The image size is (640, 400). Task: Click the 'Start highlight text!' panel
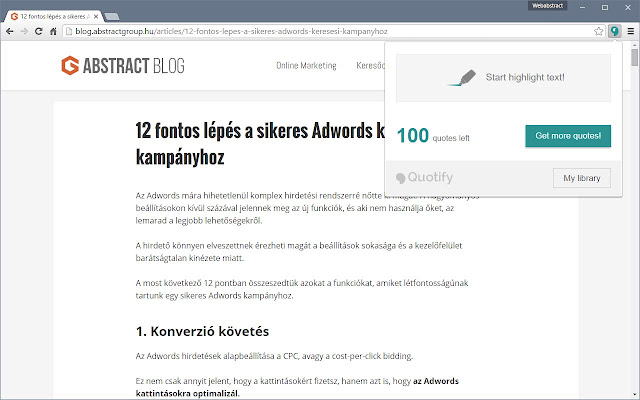point(503,78)
